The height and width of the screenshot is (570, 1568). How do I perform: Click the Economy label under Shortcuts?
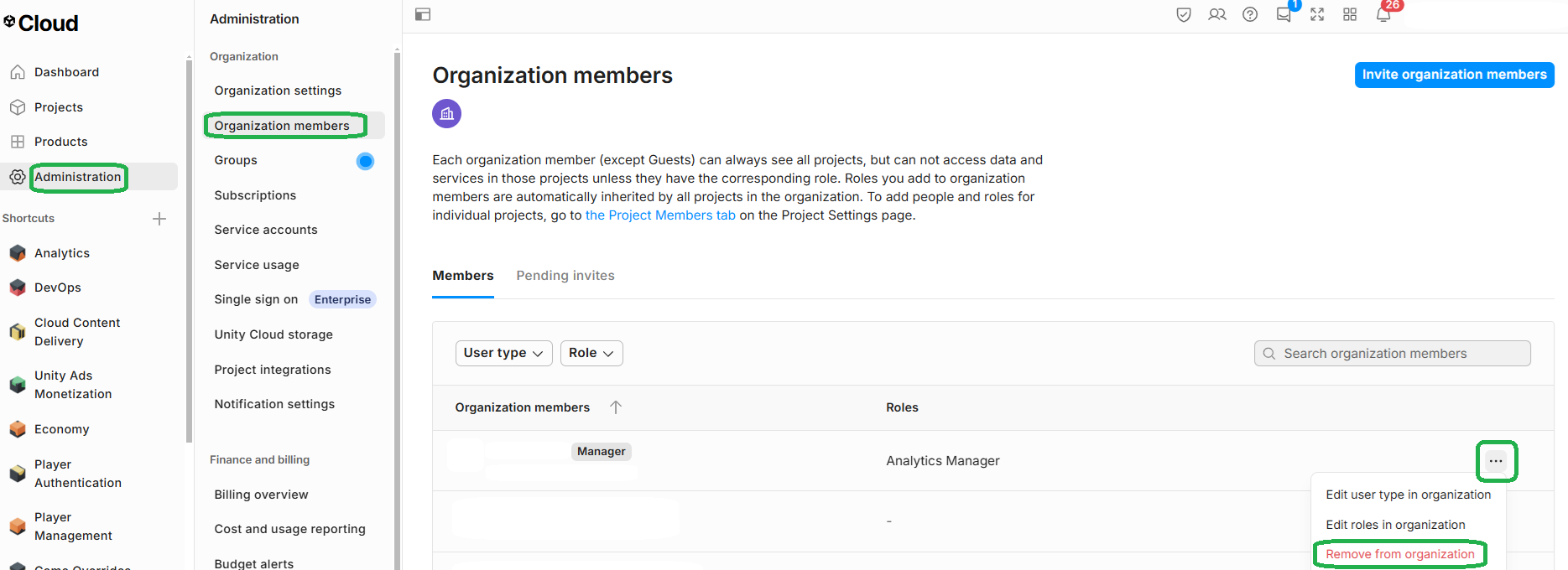[61, 429]
